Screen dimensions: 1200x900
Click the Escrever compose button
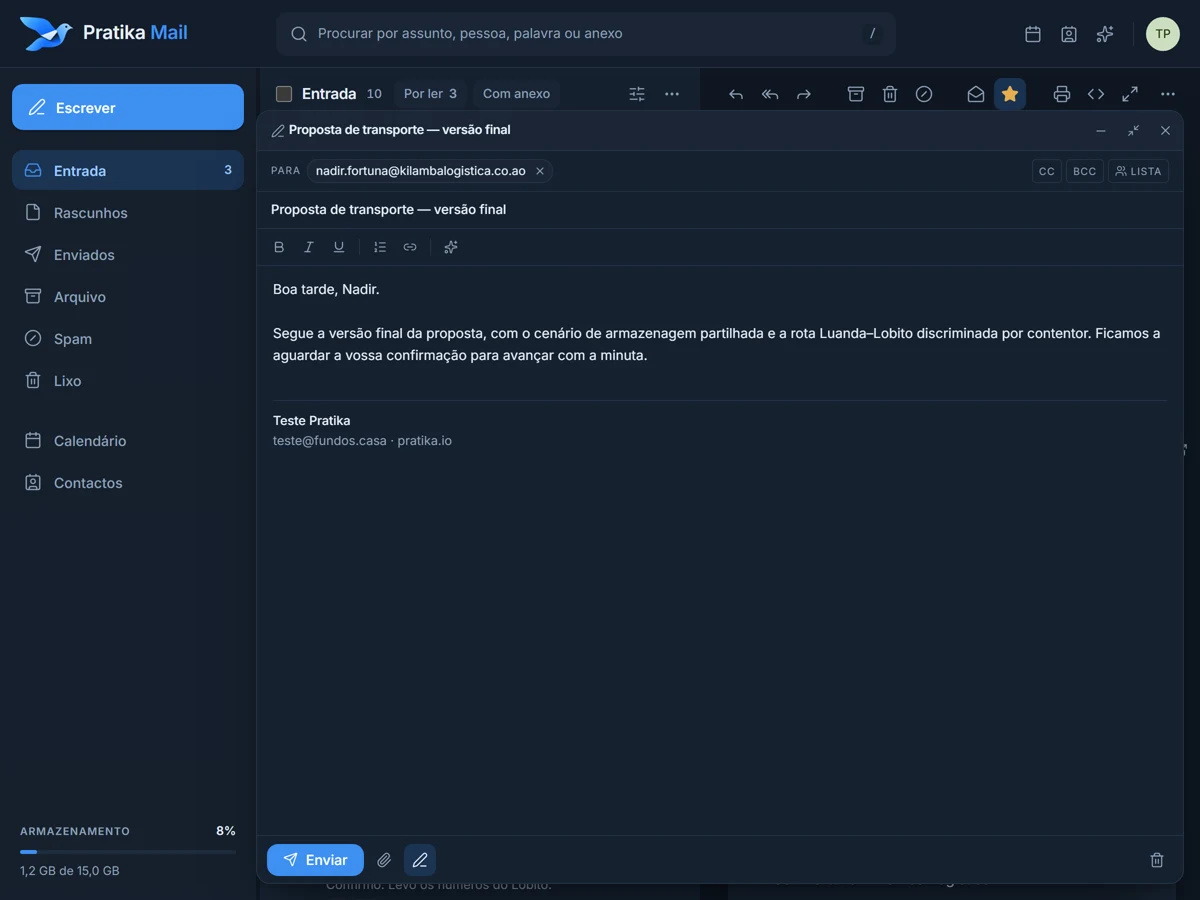click(x=128, y=107)
